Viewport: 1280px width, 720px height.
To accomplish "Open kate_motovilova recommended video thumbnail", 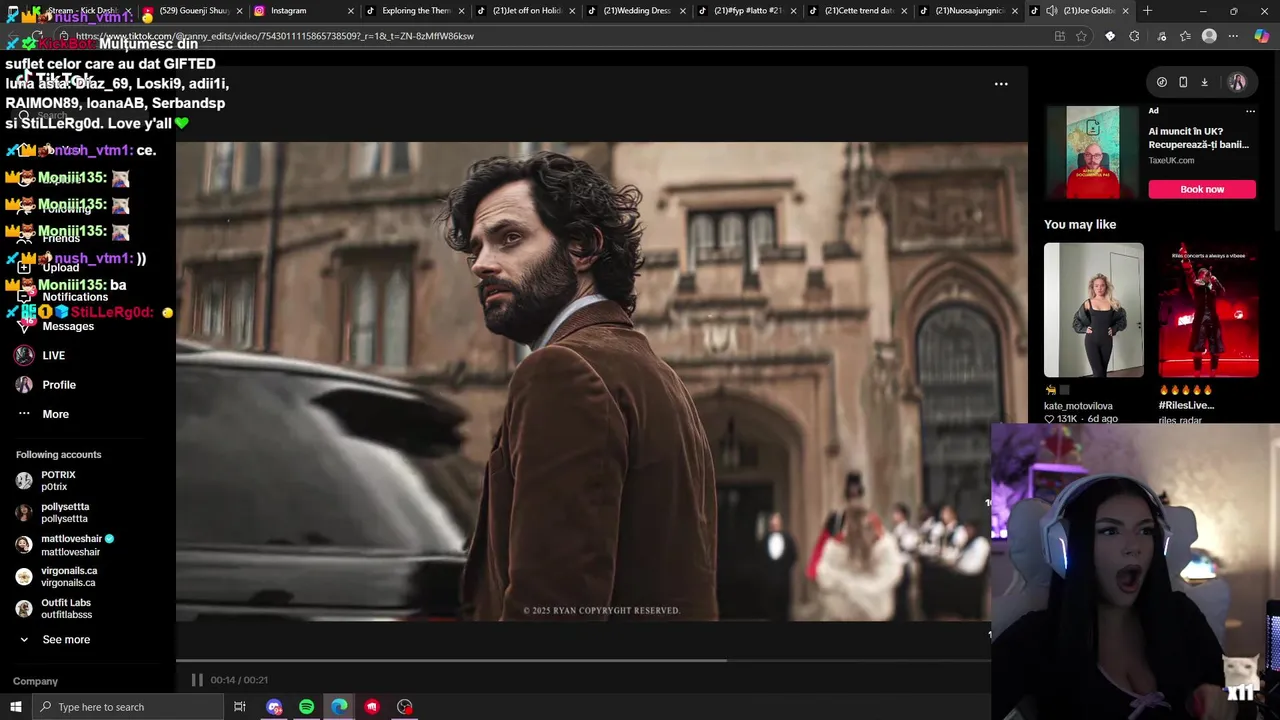I will 1093,310.
